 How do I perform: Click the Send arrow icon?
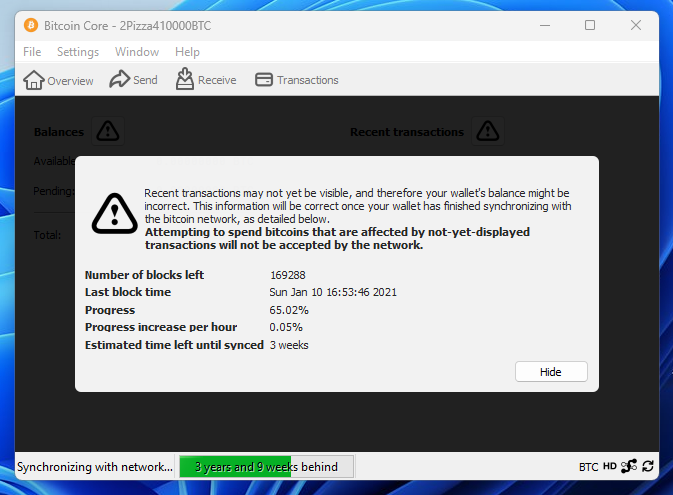pyautogui.click(x=119, y=79)
